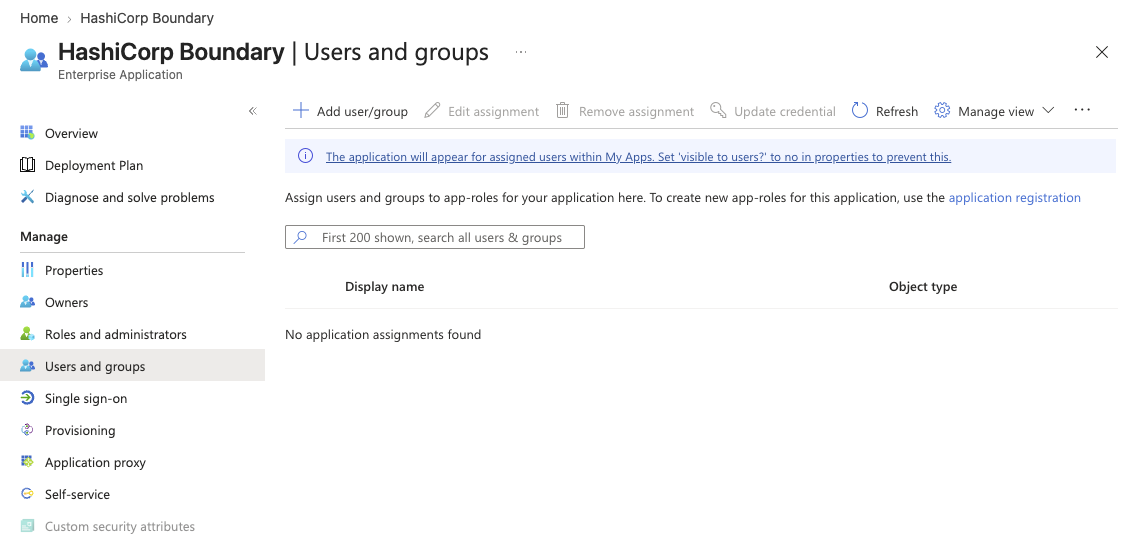This screenshot has height=547, width=1134.
Task: Click Add user/group button label
Action: (x=362, y=111)
